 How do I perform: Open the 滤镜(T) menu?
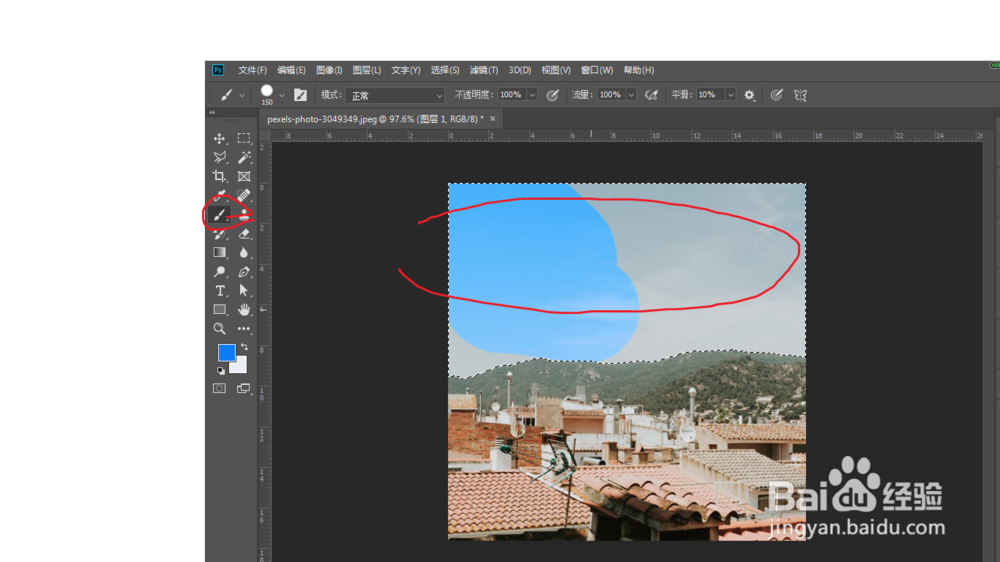pos(483,70)
